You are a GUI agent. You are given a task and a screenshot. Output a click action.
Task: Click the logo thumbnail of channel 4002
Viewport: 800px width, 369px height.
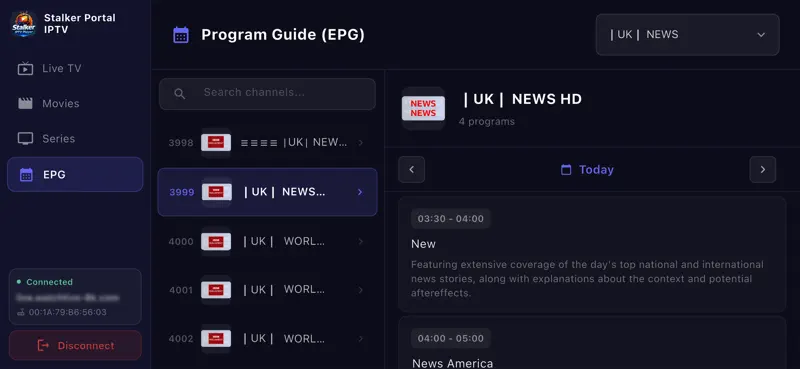[216, 338]
